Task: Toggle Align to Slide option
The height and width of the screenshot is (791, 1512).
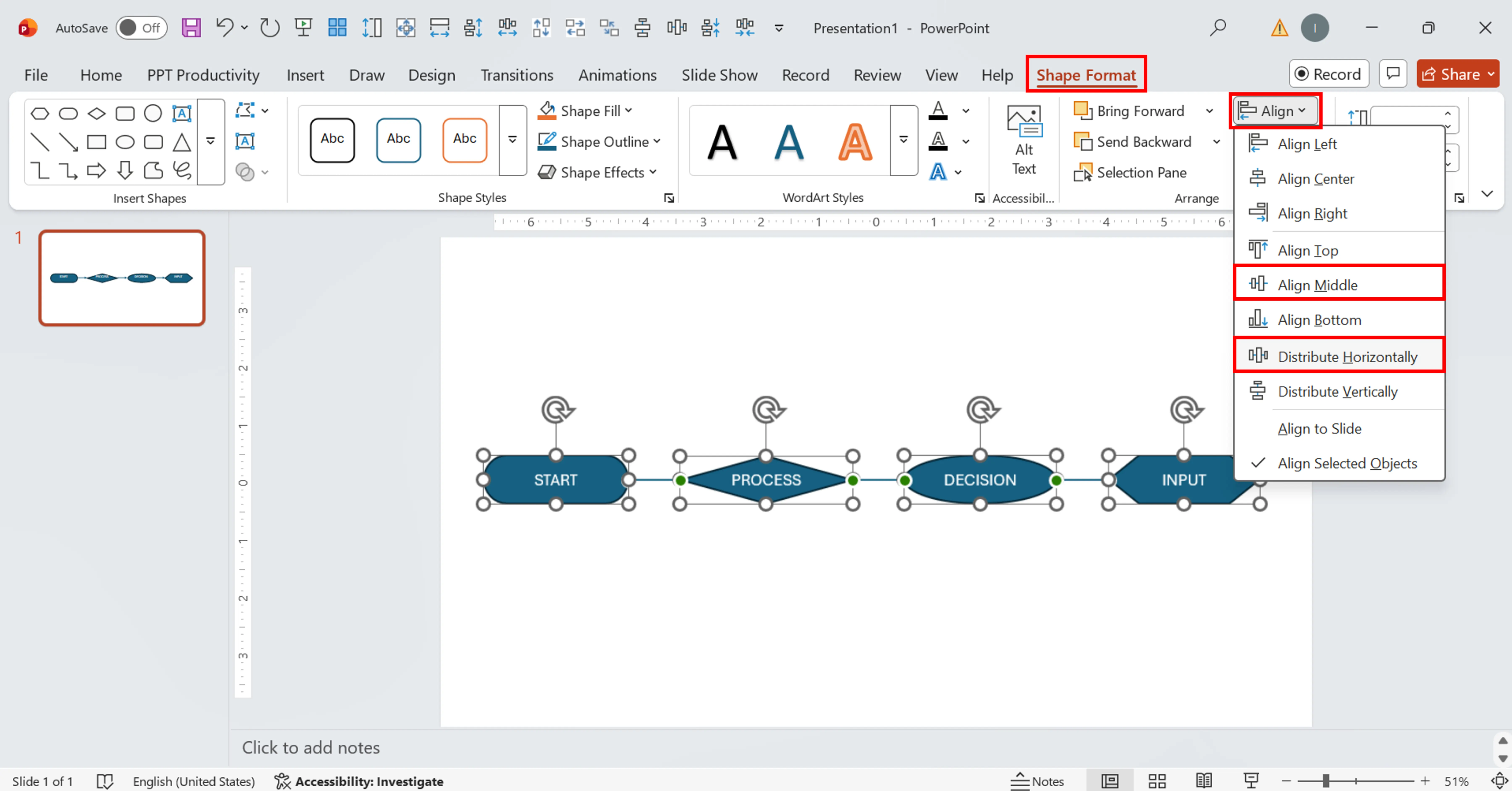Action: 1339,429
